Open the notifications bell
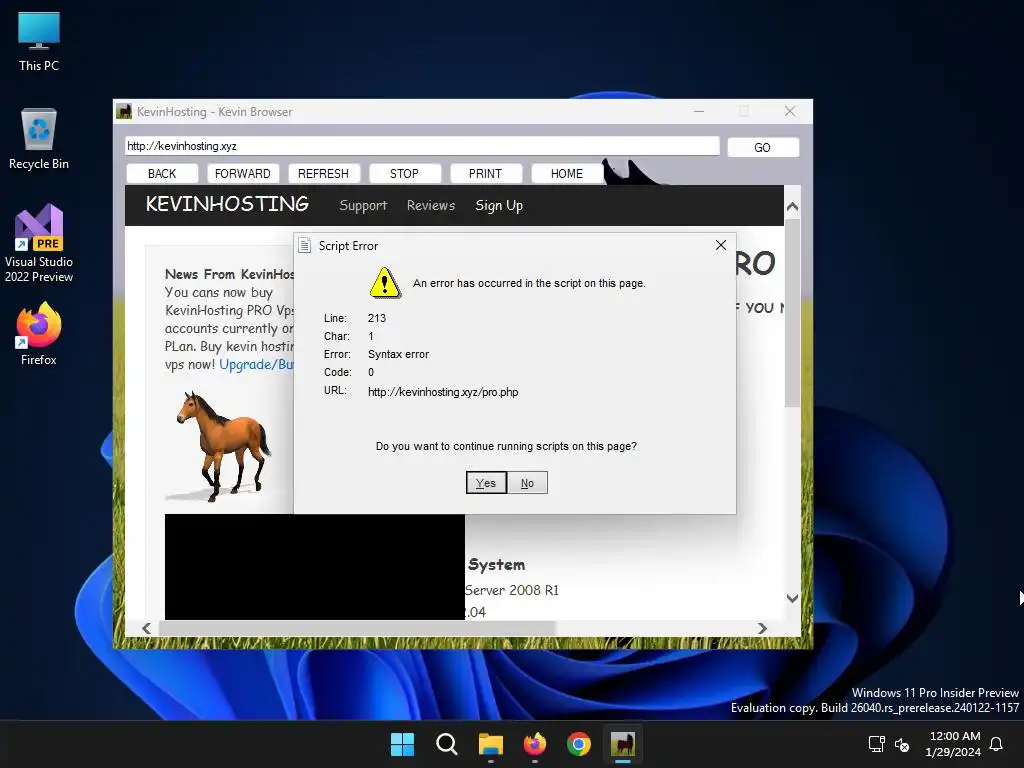Viewport: 1024px width, 768px height. (996, 744)
